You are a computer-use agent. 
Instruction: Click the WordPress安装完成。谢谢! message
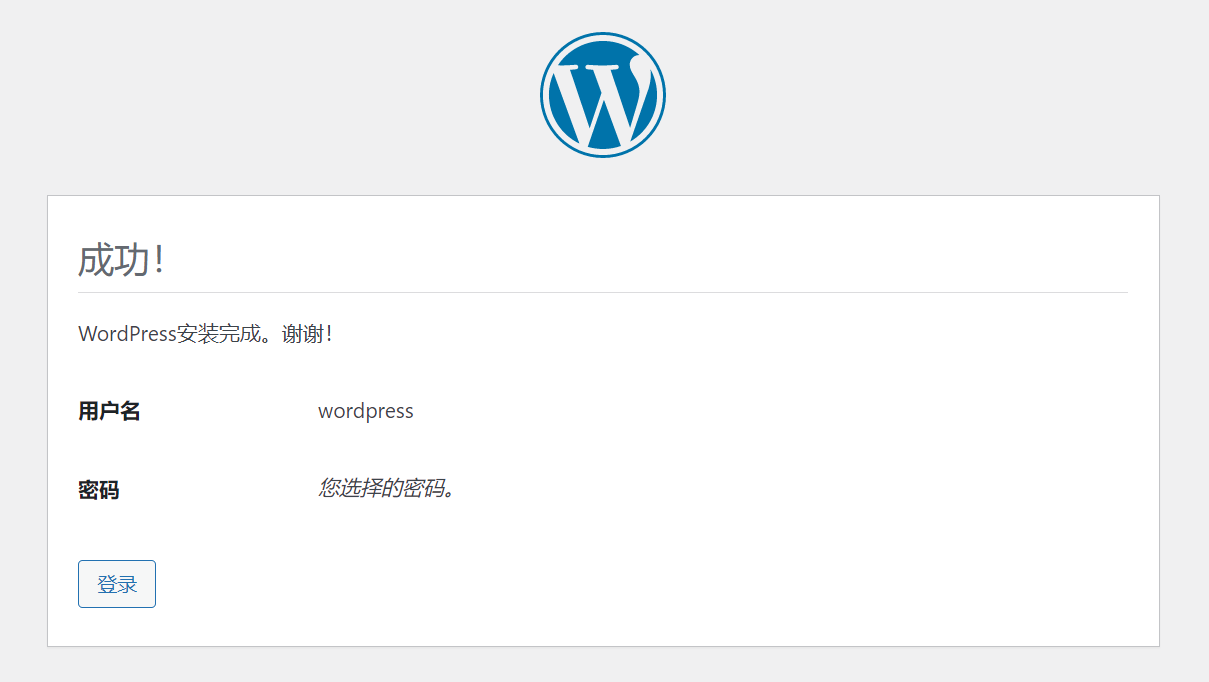pyautogui.click(x=207, y=334)
